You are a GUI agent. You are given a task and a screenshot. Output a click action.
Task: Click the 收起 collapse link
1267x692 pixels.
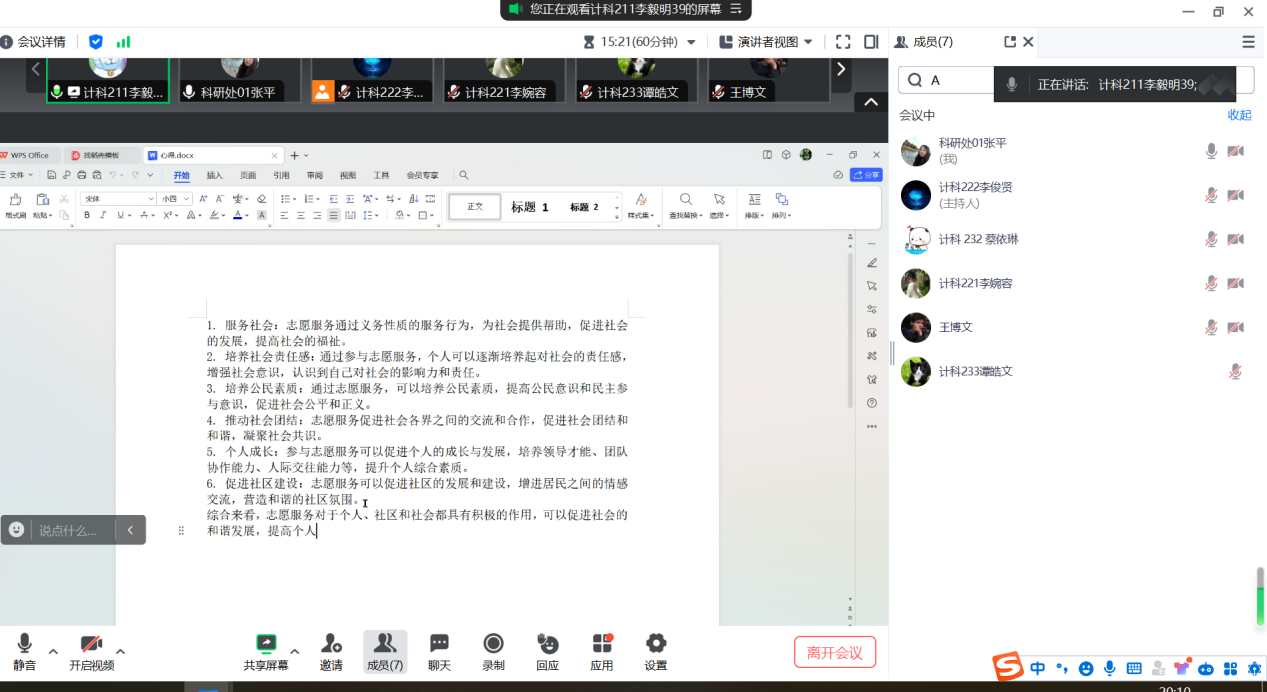[1239, 115]
